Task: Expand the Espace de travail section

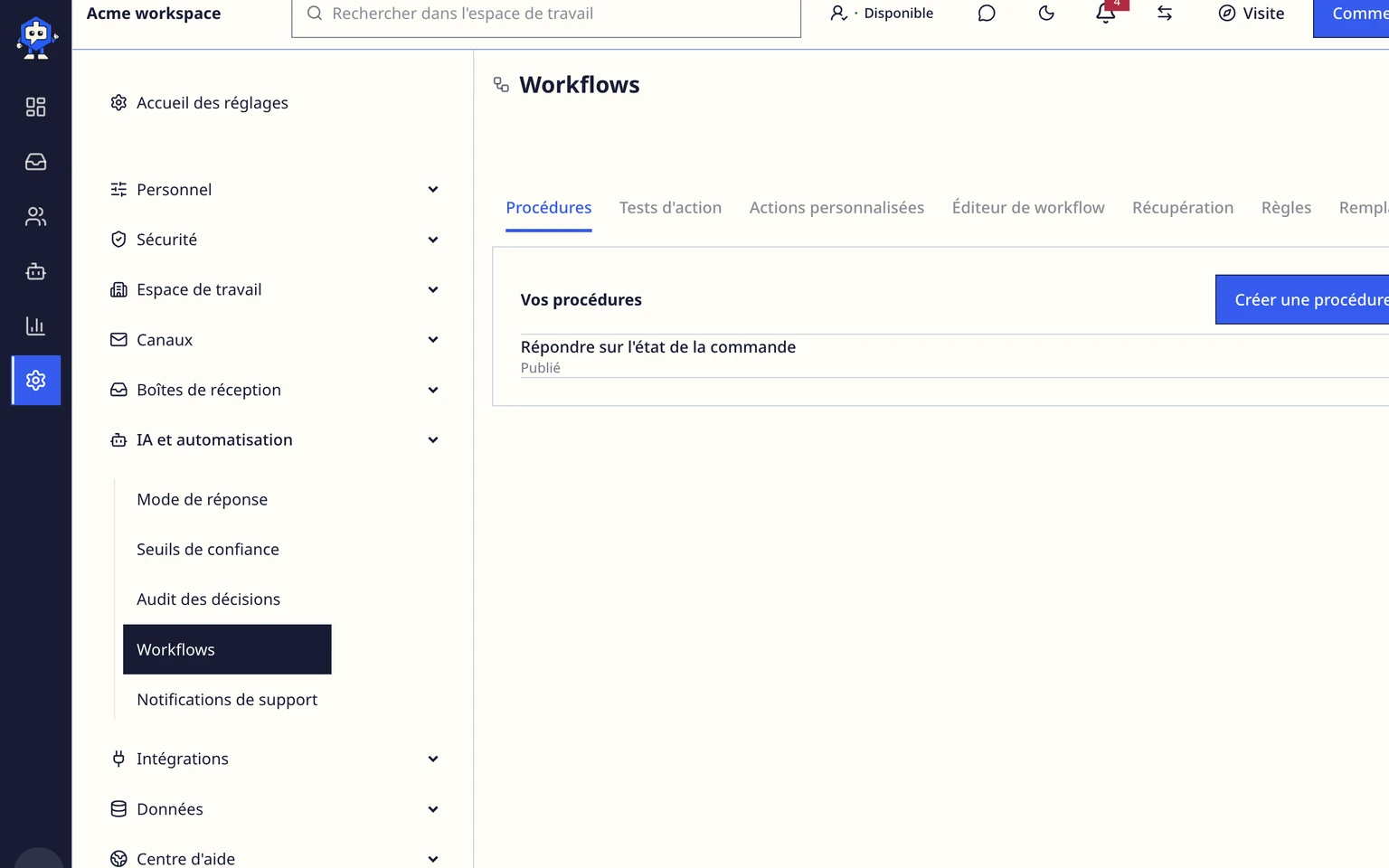Action: click(x=275, y=290)
